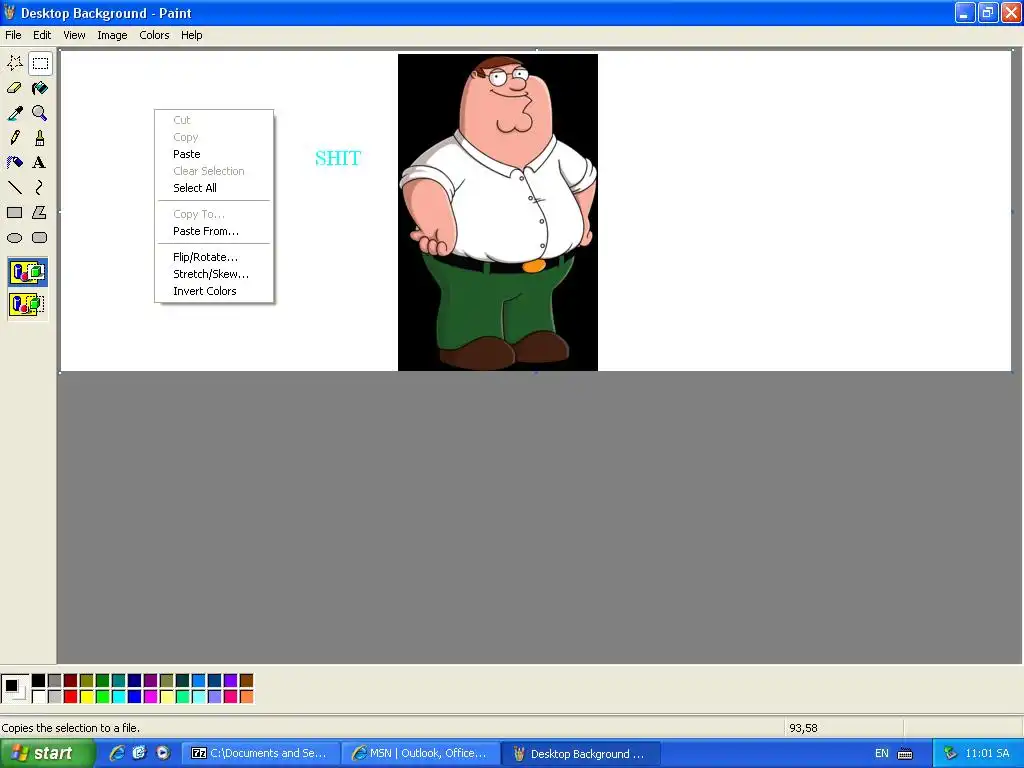
Task: Click the system tray icon beside the clock
Action: pos(950,754)
